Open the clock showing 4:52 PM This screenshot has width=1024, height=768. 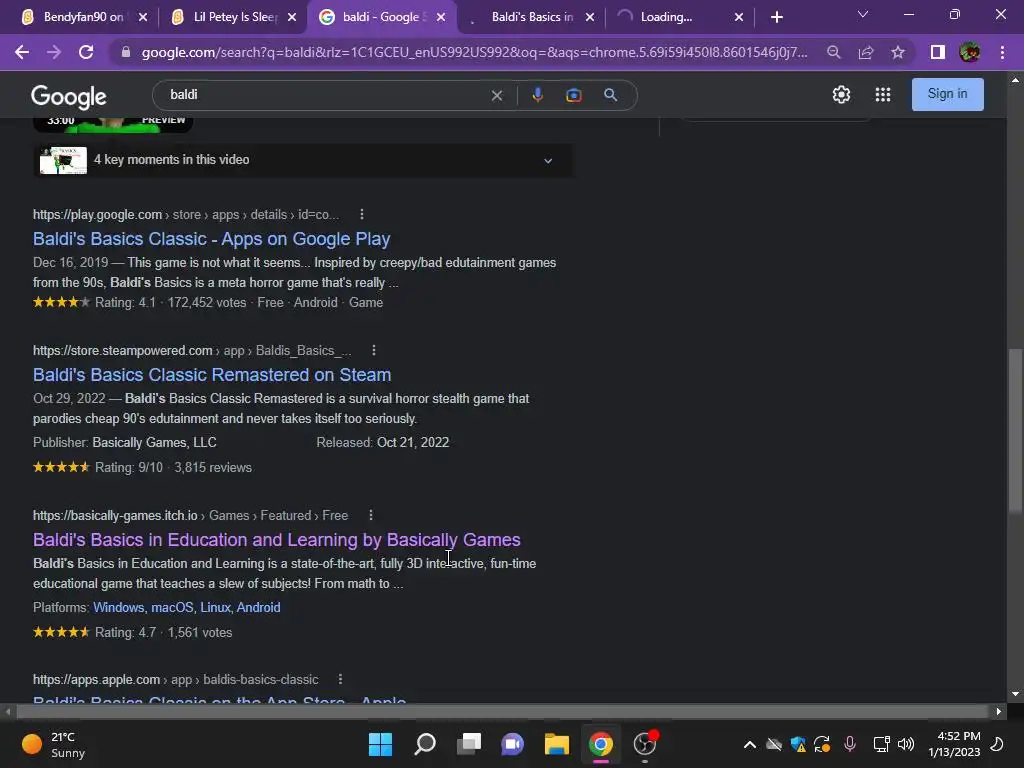click(954, 744)
